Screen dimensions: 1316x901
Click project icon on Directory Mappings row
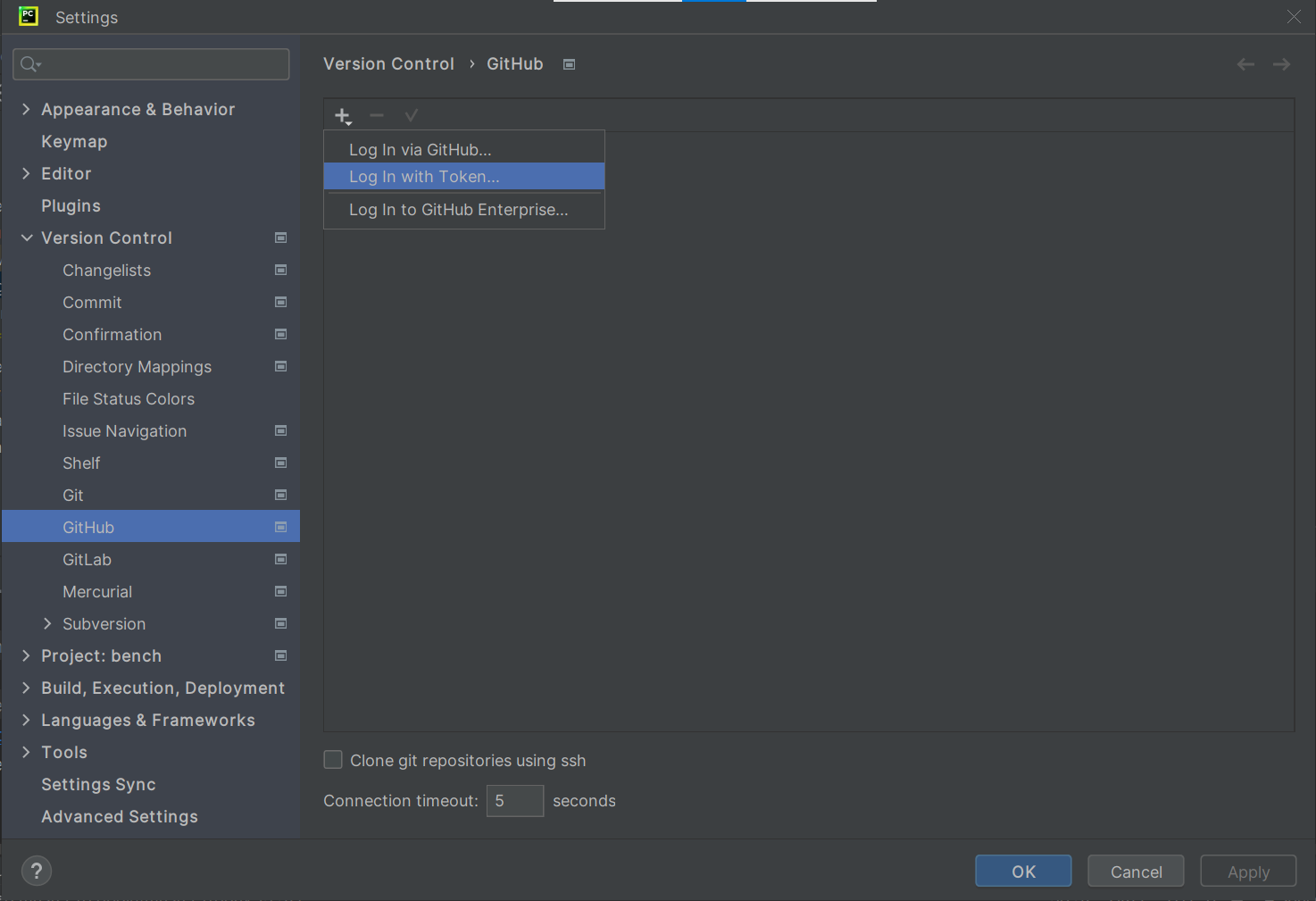coord(280,366)
